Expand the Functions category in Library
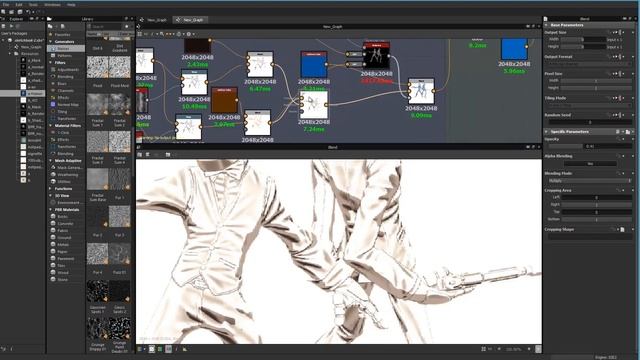Image resolution: width=640 pixels, height=360 pixels. tap(51, 189)
